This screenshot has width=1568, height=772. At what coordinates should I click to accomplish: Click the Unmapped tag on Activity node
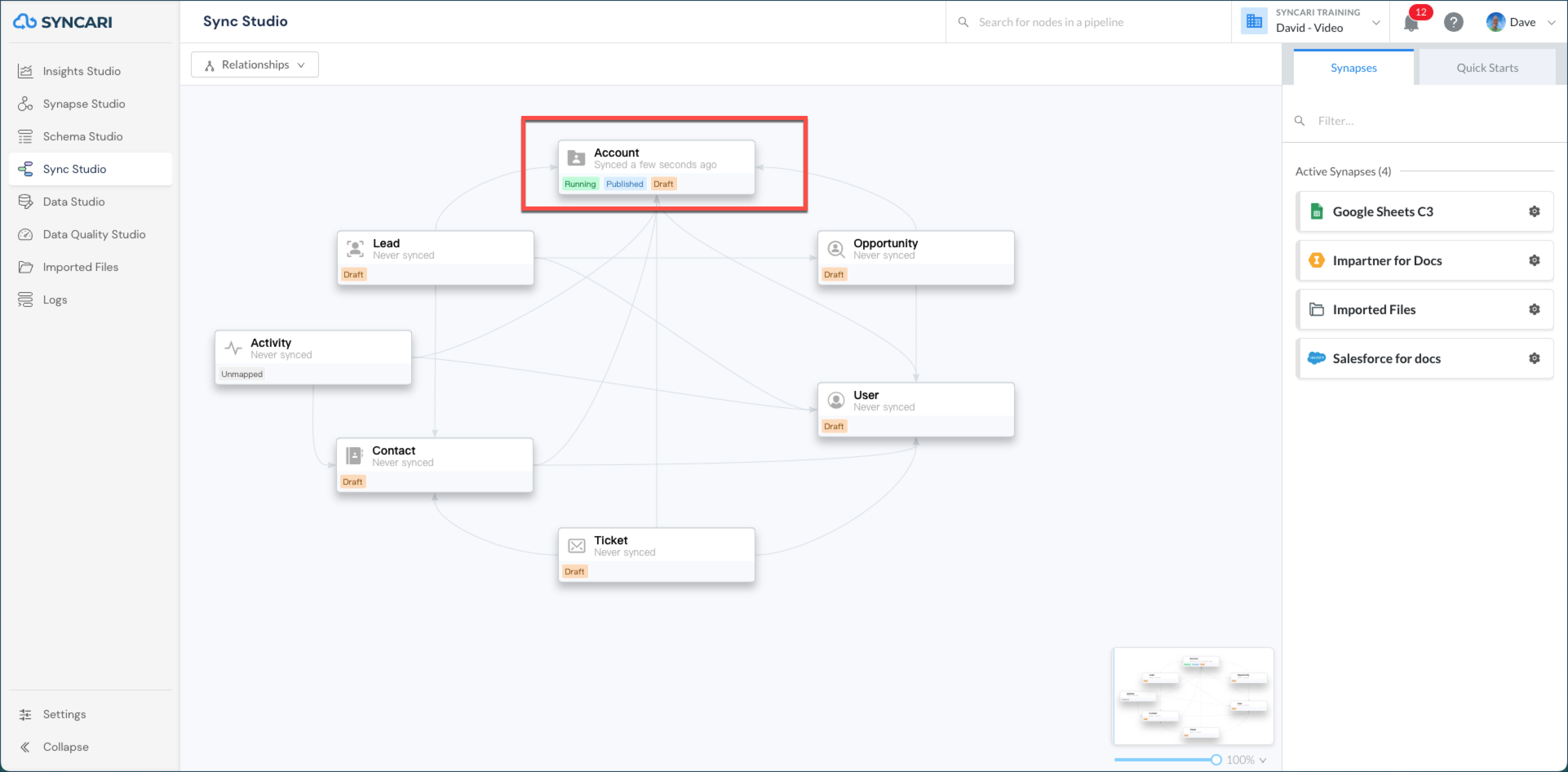[x=241, y=374]
